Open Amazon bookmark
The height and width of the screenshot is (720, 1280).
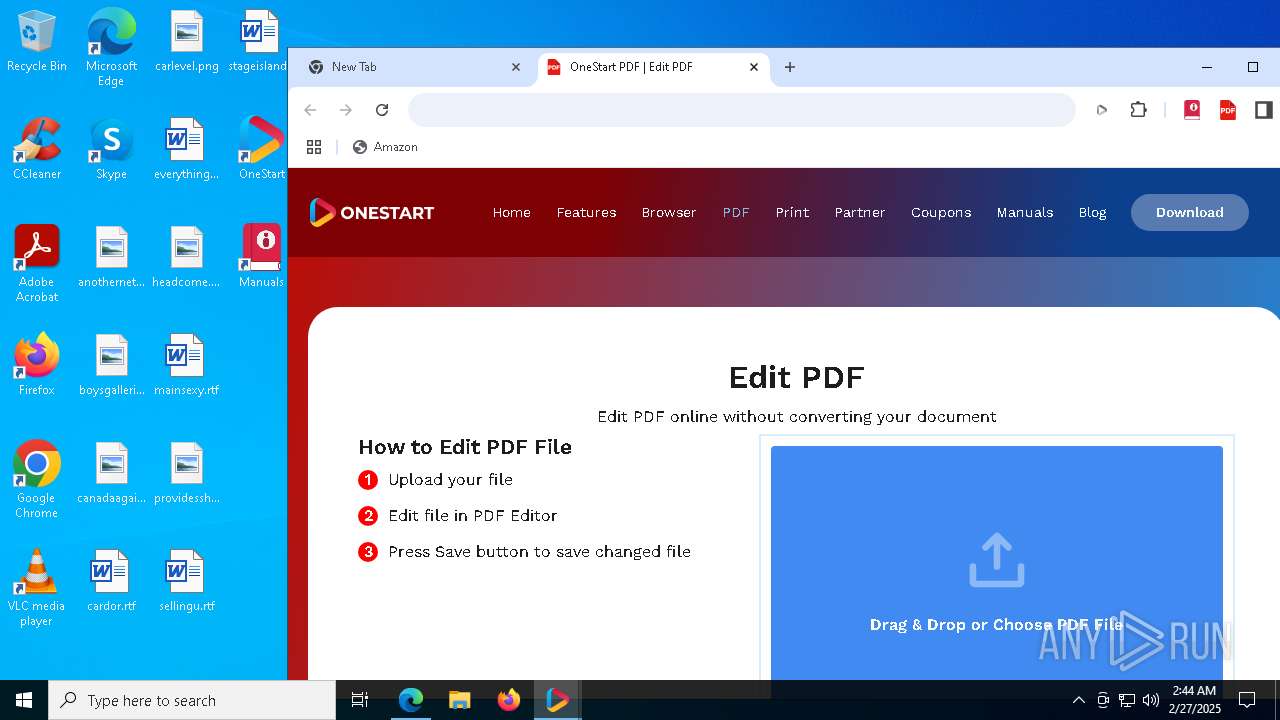click(x=385, y=147)
